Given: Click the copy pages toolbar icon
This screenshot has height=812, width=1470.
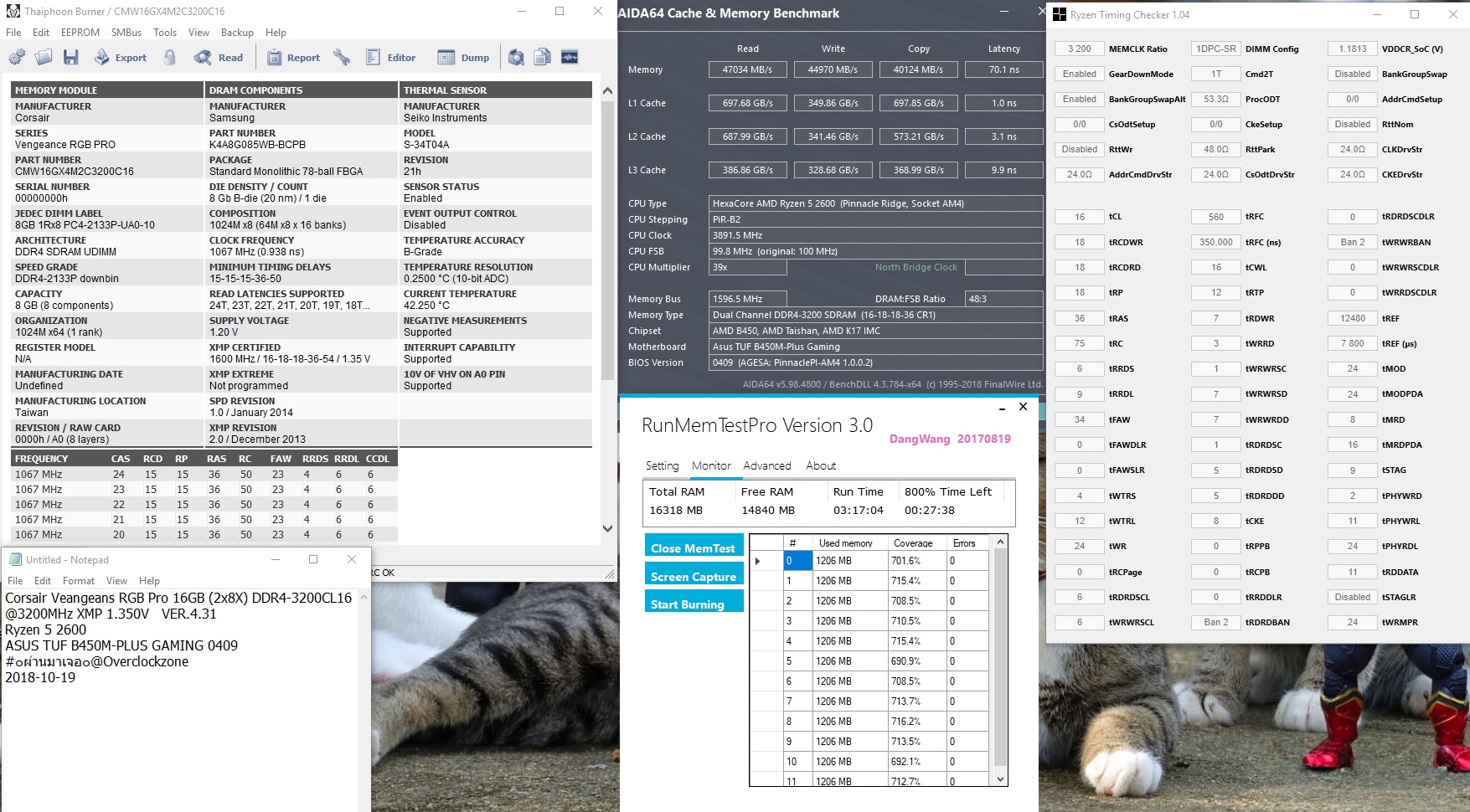Looking at the screenshot, I should pyautogui.click(x=543, y=57).
